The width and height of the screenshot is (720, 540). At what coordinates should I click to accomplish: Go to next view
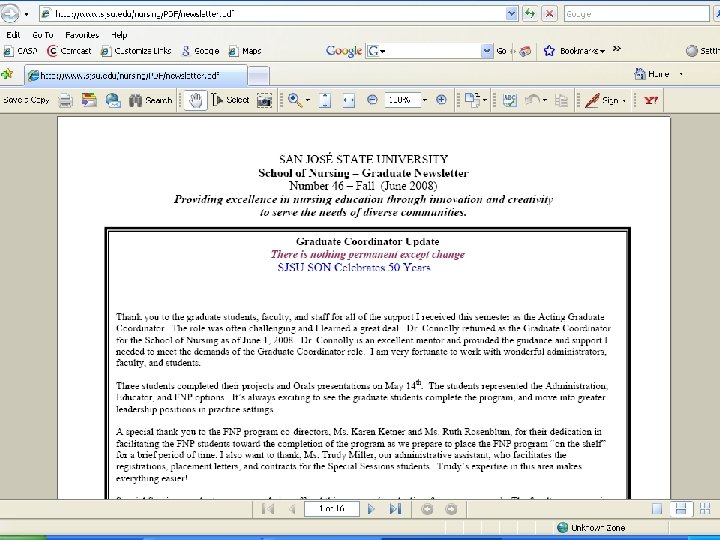point(451,509)
